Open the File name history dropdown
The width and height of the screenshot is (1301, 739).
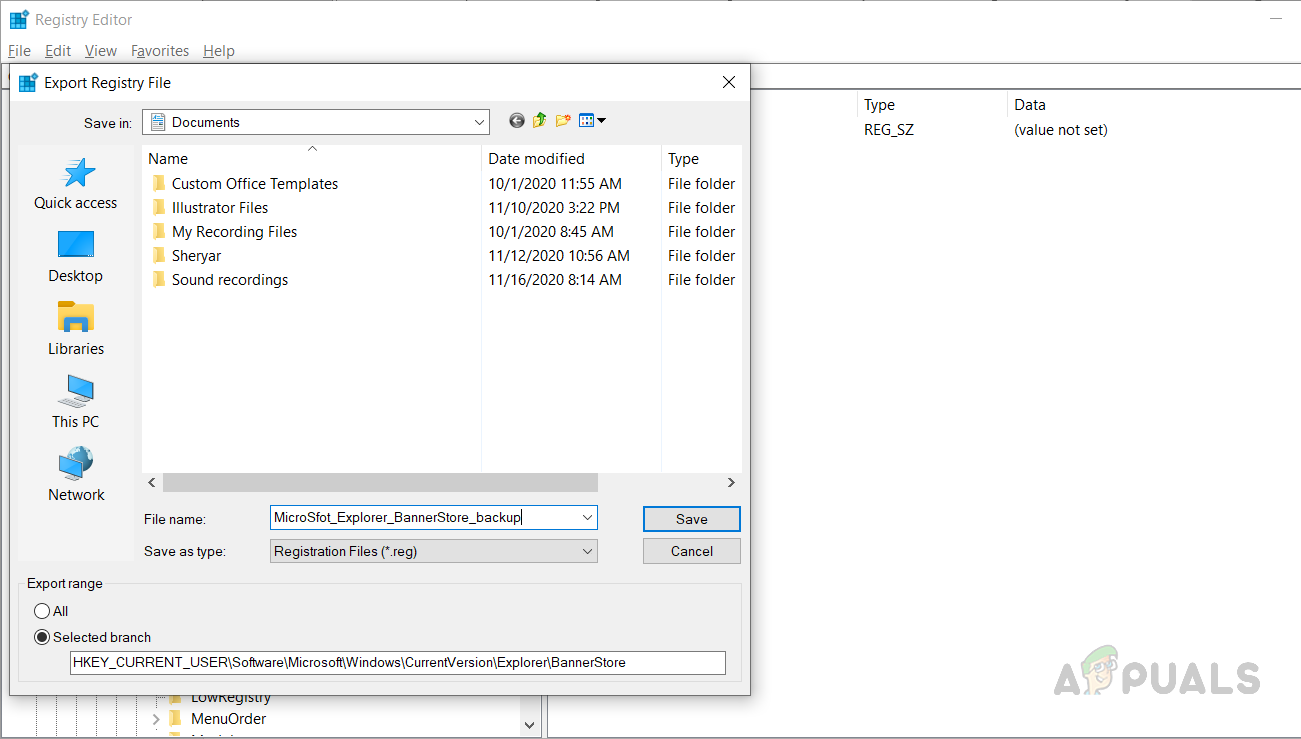coord(587,517)
